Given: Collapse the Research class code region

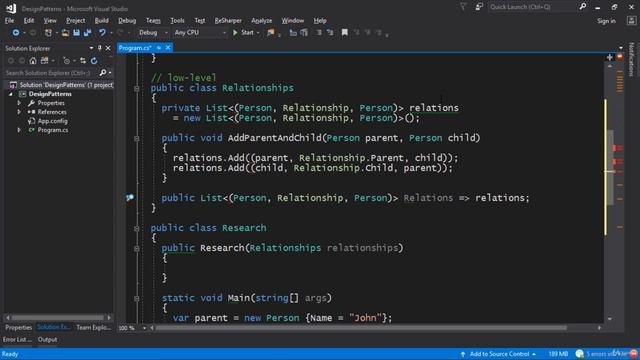Looking at the screenshot, I should click(x=137, y=228).
